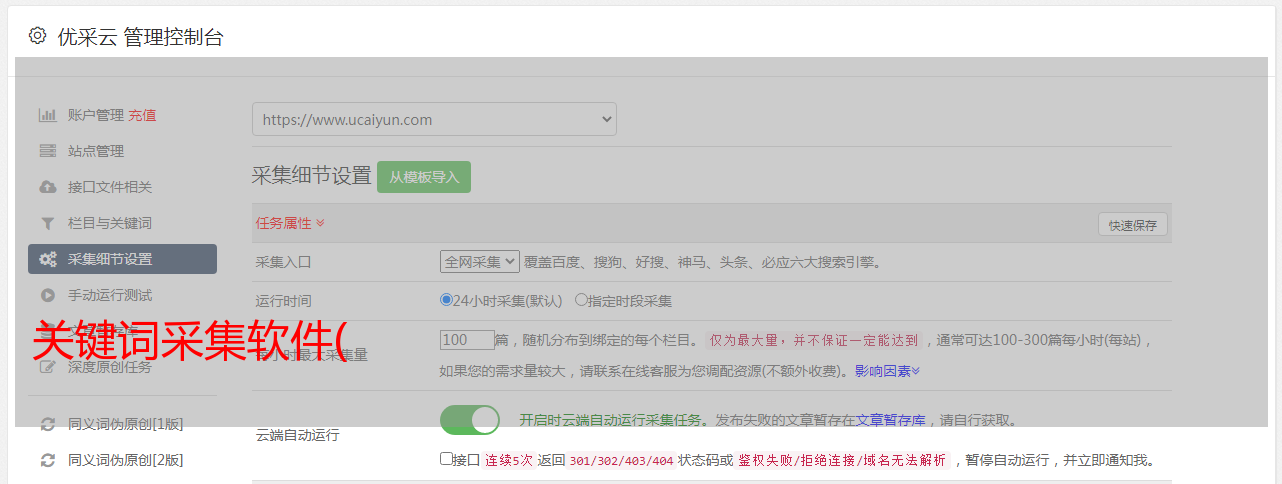
Task: Click the gears icon for 采集细节设置
Action: coord(47,259)
